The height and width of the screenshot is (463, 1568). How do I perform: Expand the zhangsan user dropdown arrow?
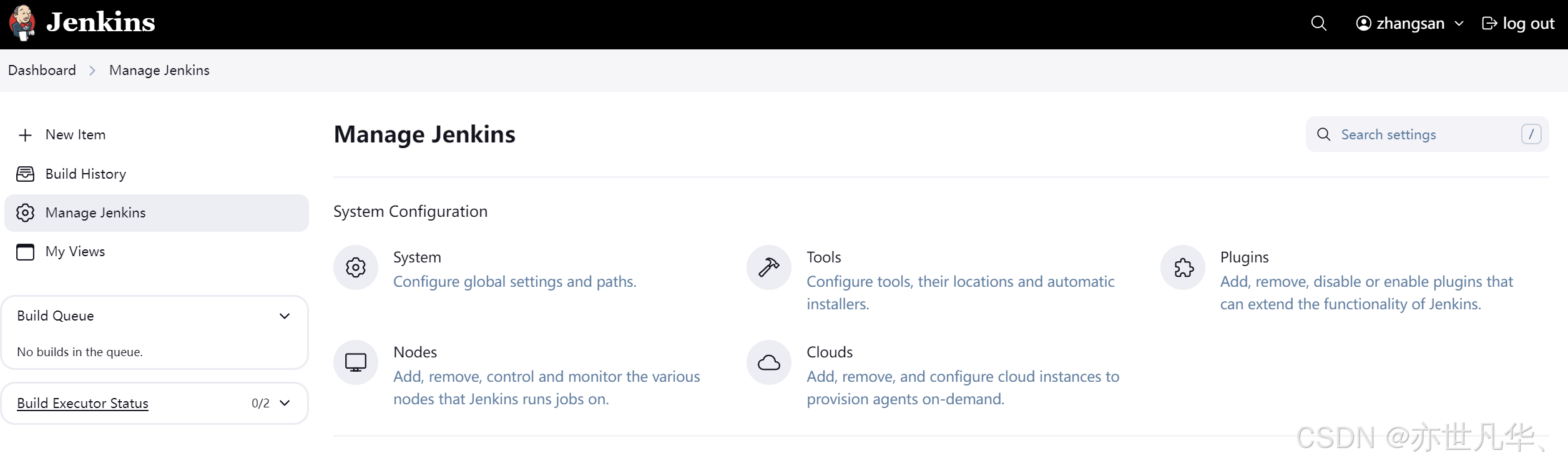coord(1459,24)
